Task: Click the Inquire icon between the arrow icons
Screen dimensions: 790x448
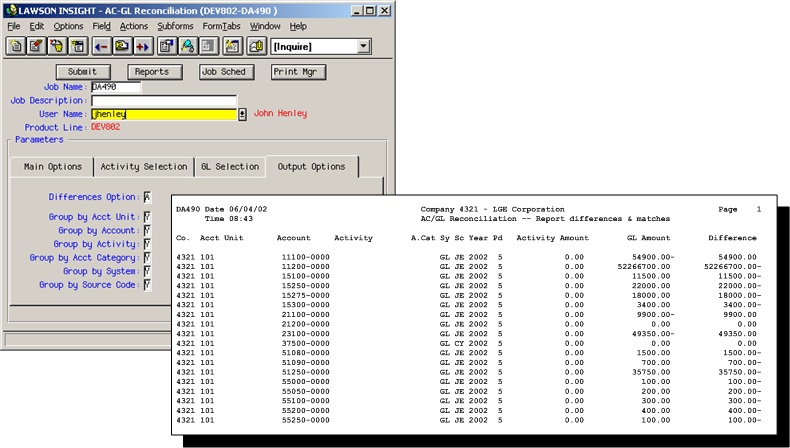Action: pyautogui.click(x=122, y=46)
